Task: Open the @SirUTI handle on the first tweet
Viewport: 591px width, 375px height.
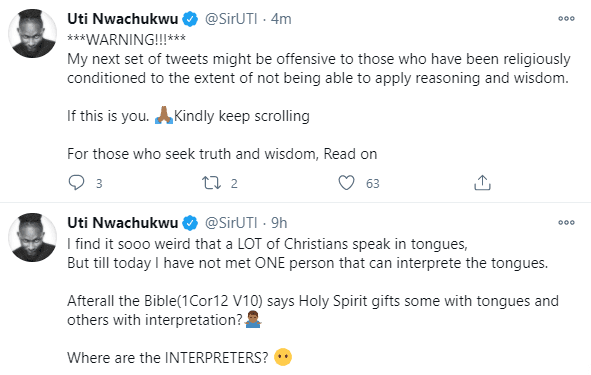Action: click(231, 19)
